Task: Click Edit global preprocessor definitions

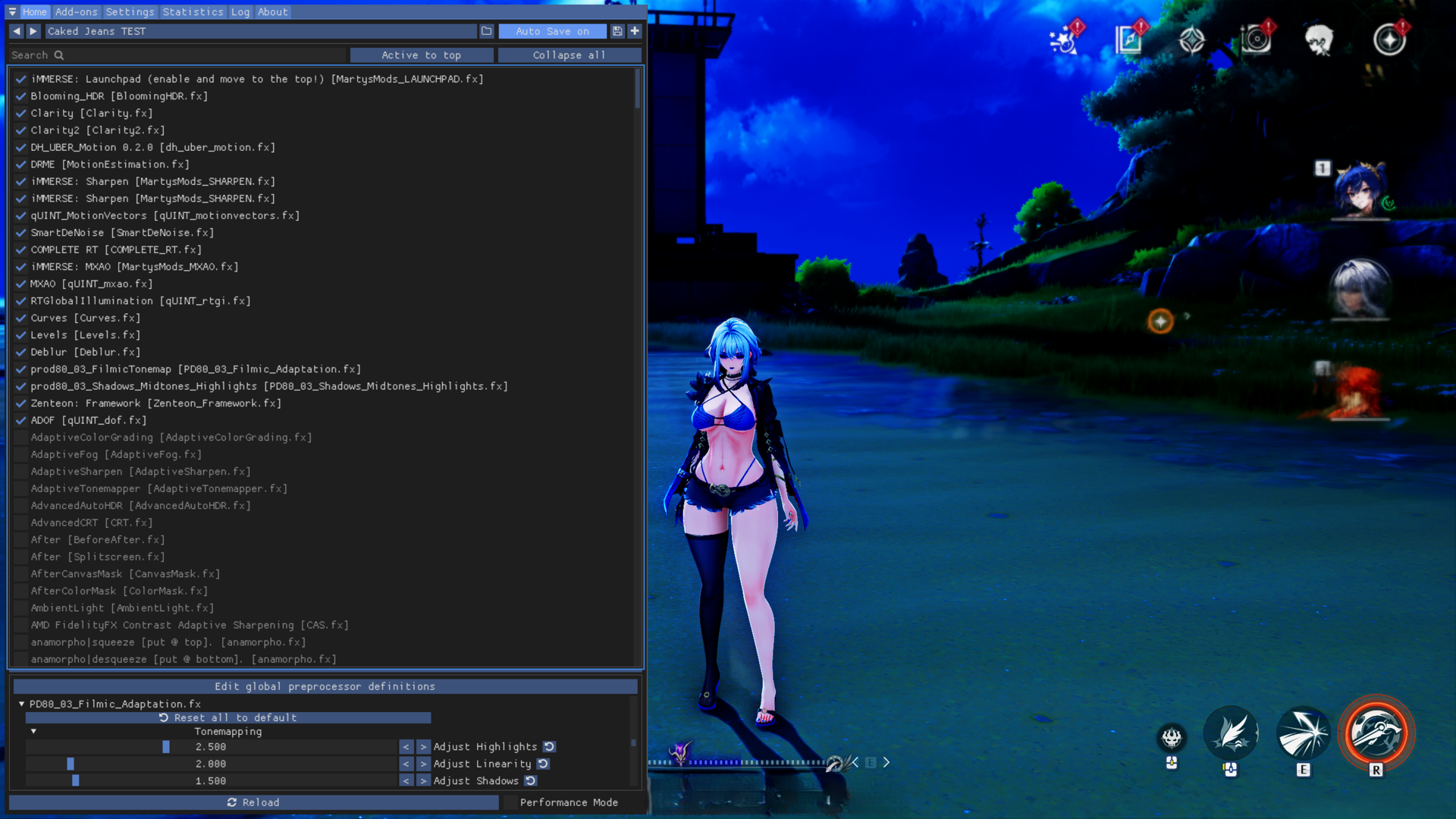Action: click(325, 686)
